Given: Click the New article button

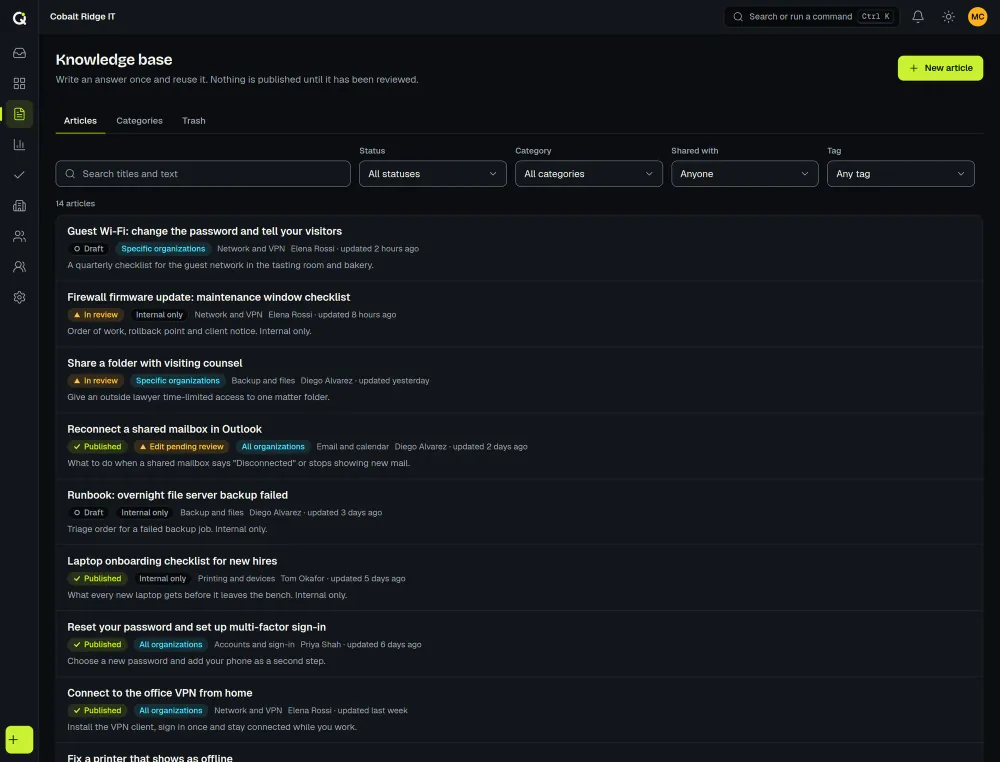Looking at the screenshot, I should [940, 68].
